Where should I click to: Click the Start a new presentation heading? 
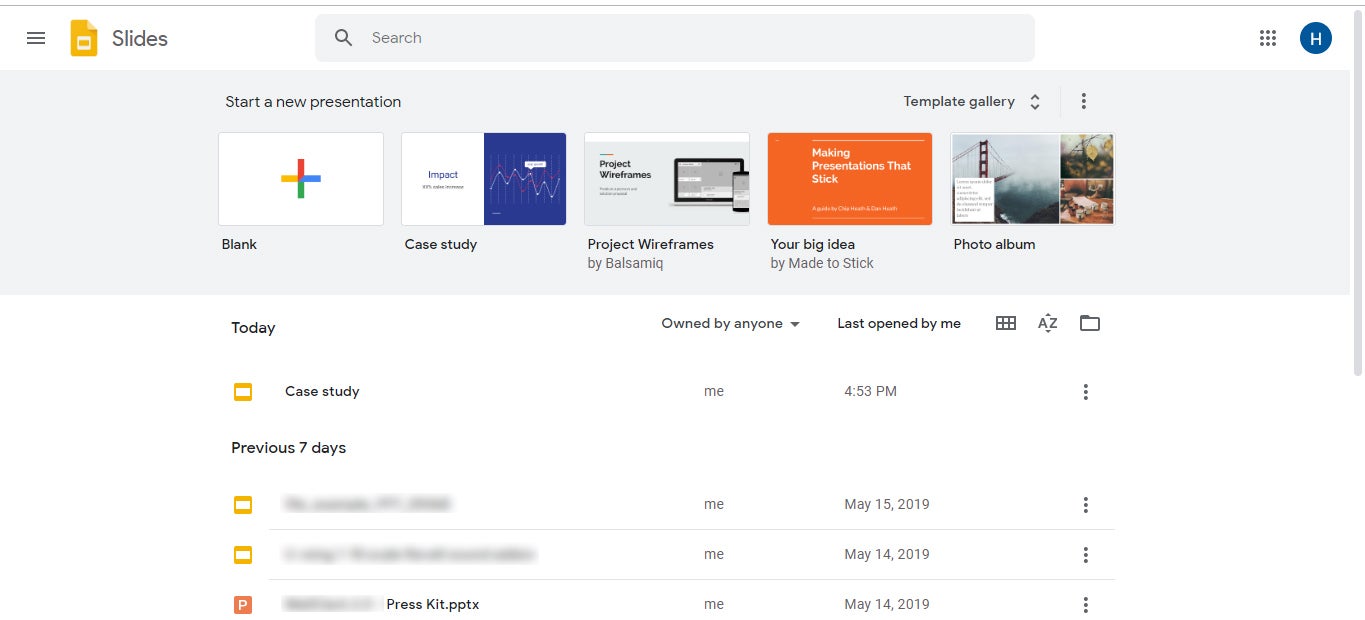313,102
